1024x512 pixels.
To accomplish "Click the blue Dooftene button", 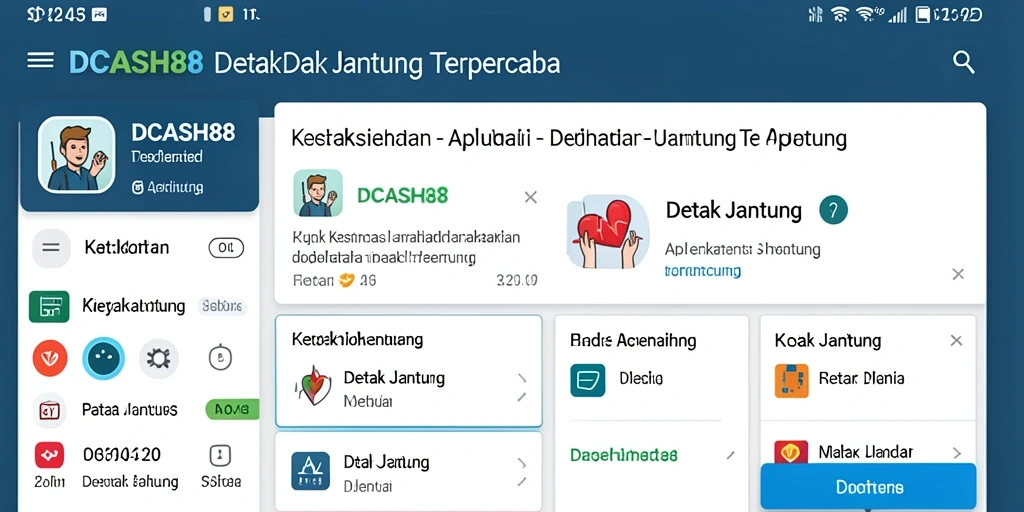I will coord(869,487).
